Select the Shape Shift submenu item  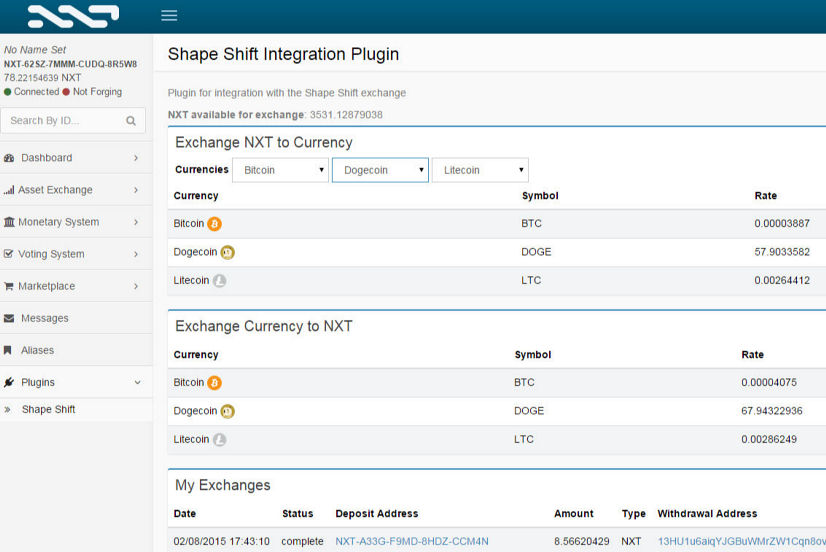76,410
